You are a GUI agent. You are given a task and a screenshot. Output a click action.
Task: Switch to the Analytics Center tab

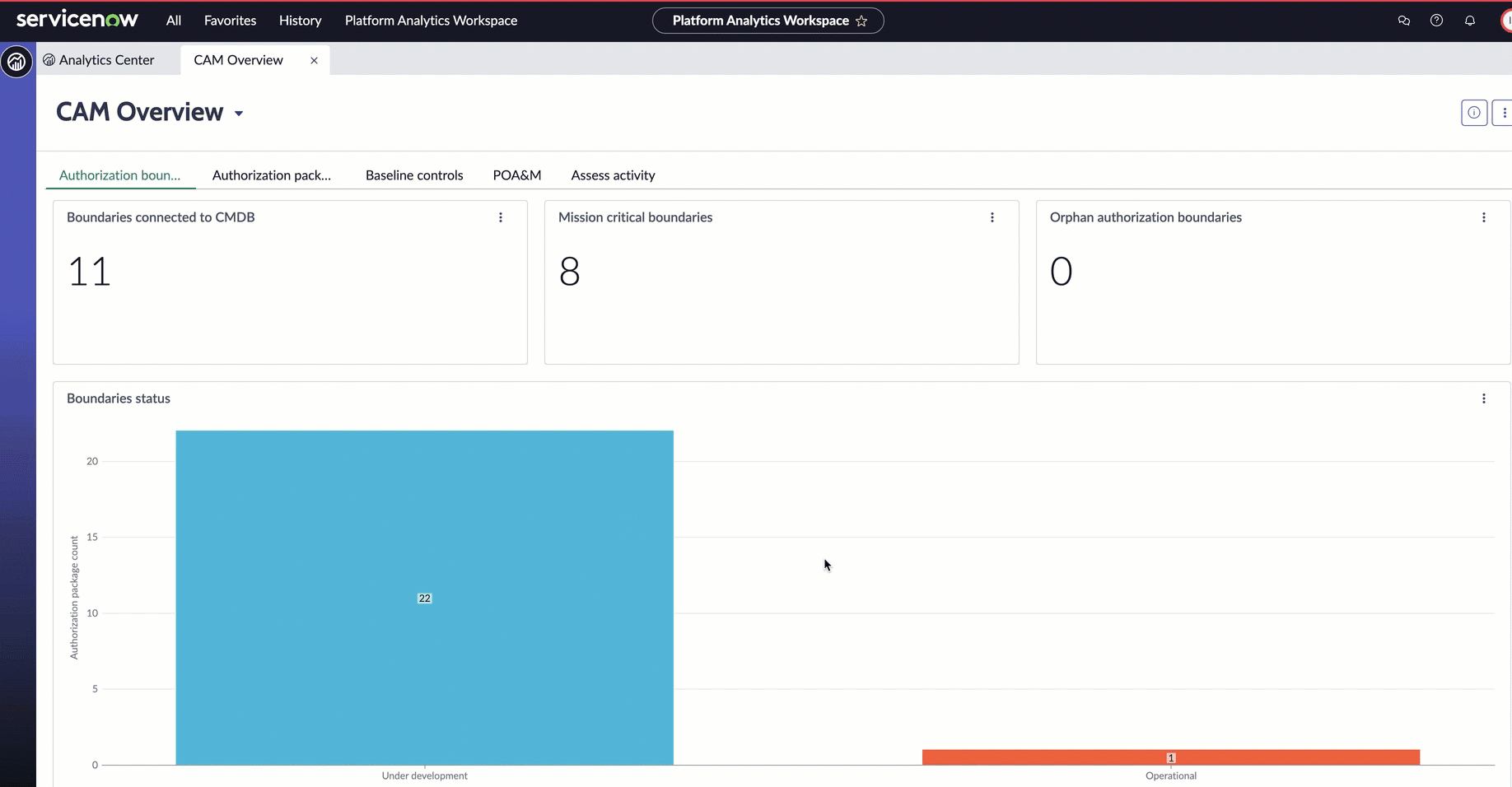click(99, 60)
